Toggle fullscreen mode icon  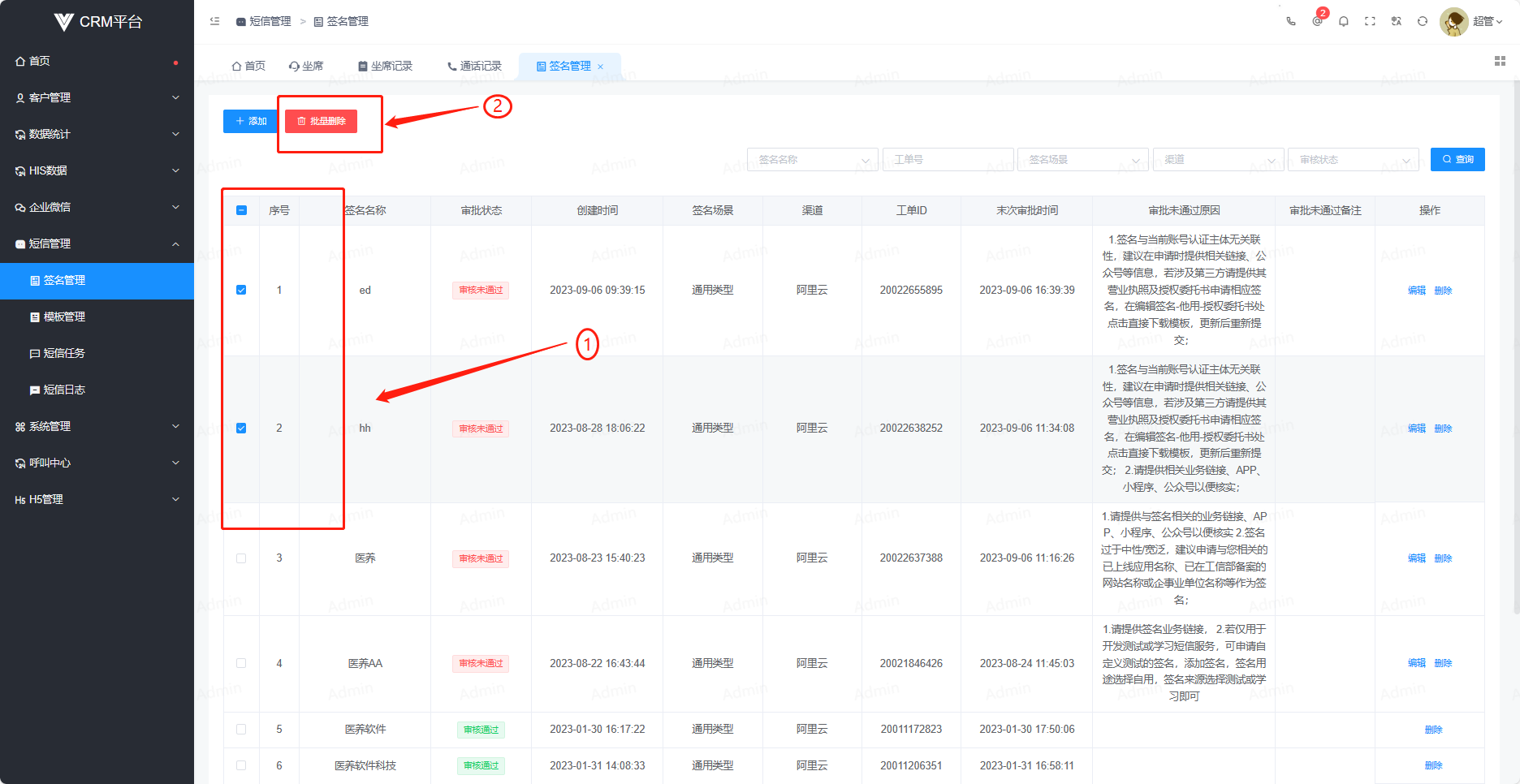[1370, 22]
